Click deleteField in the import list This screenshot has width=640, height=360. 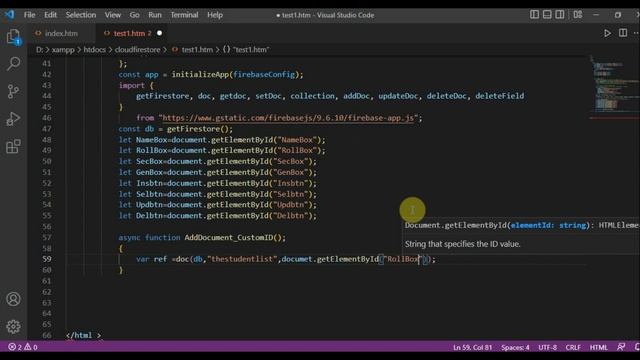pyautogui.click(x=500, y=96)
